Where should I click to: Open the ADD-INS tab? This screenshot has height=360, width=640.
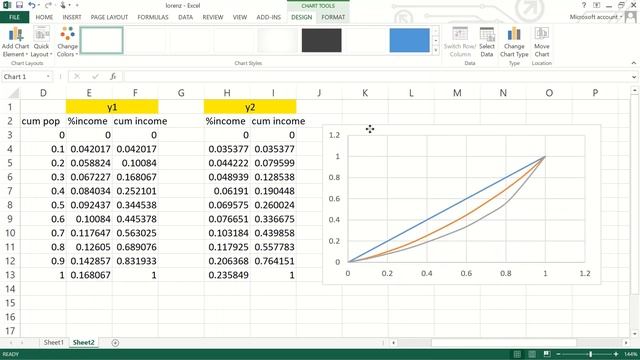(269, 17)
